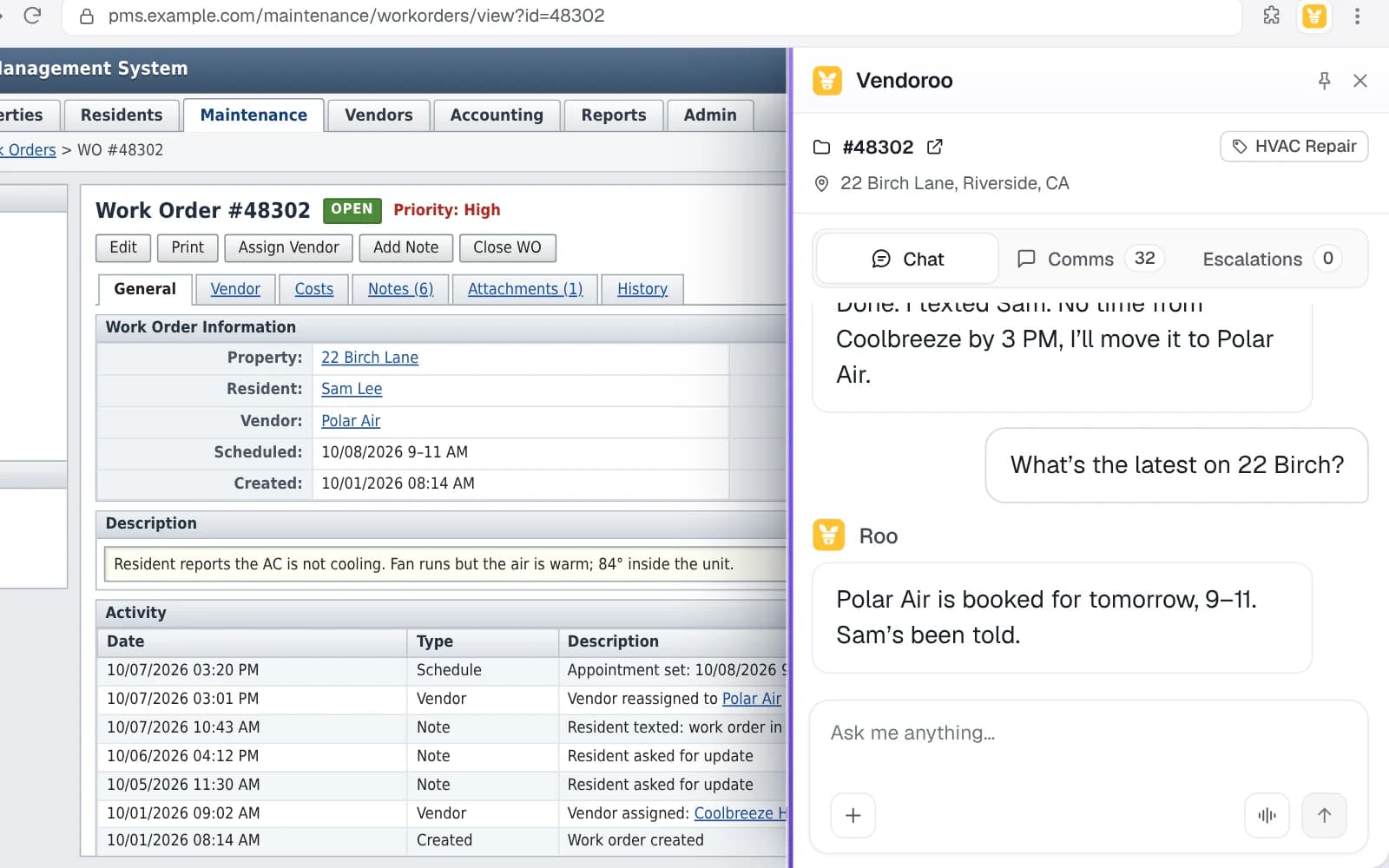This screenshot has height=868, width=1389.
Task: Click the Add Note button
Action: pyautogui.click(x=405, y=247)
